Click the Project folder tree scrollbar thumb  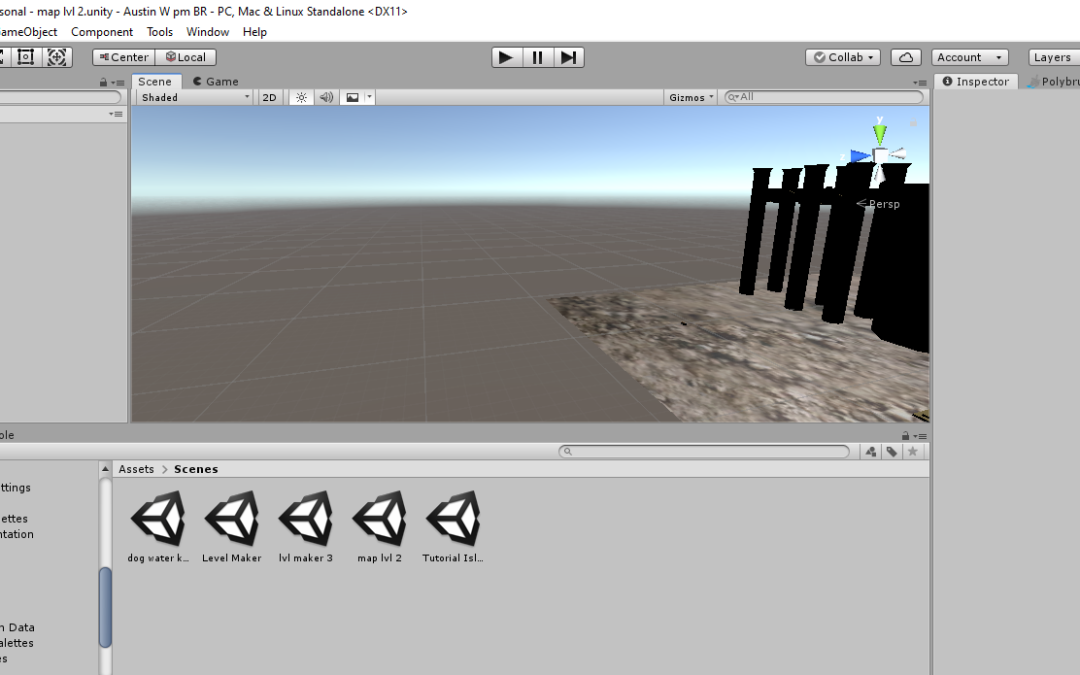(105, 608)
